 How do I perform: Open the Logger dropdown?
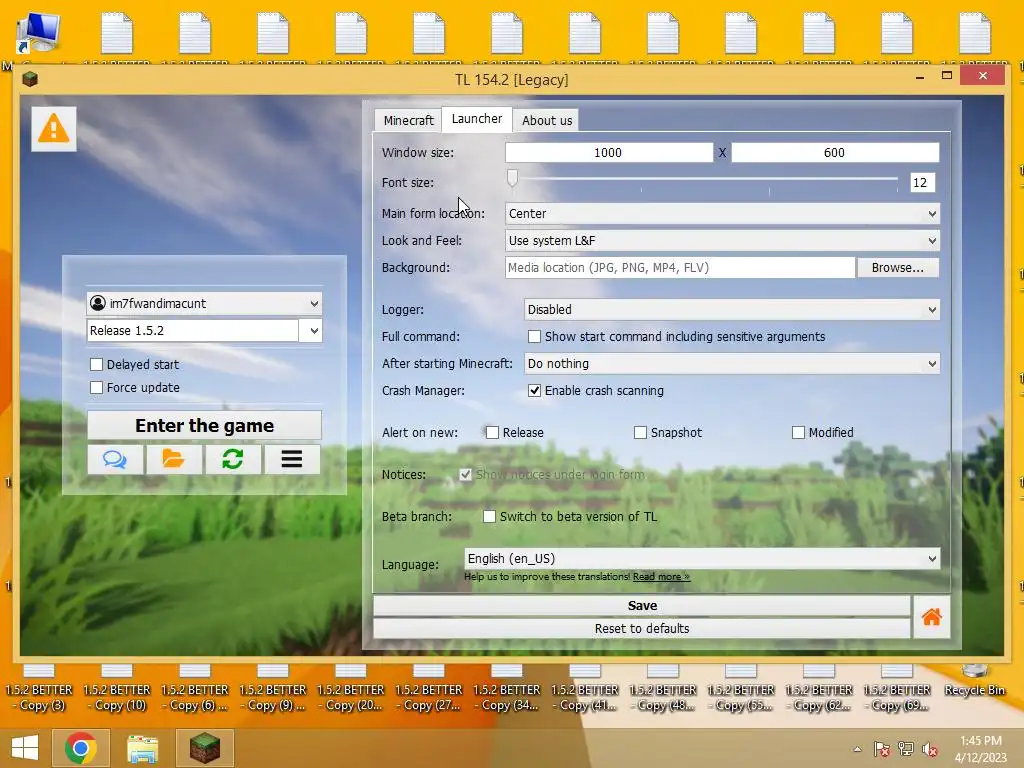click(x=732, y=310)
